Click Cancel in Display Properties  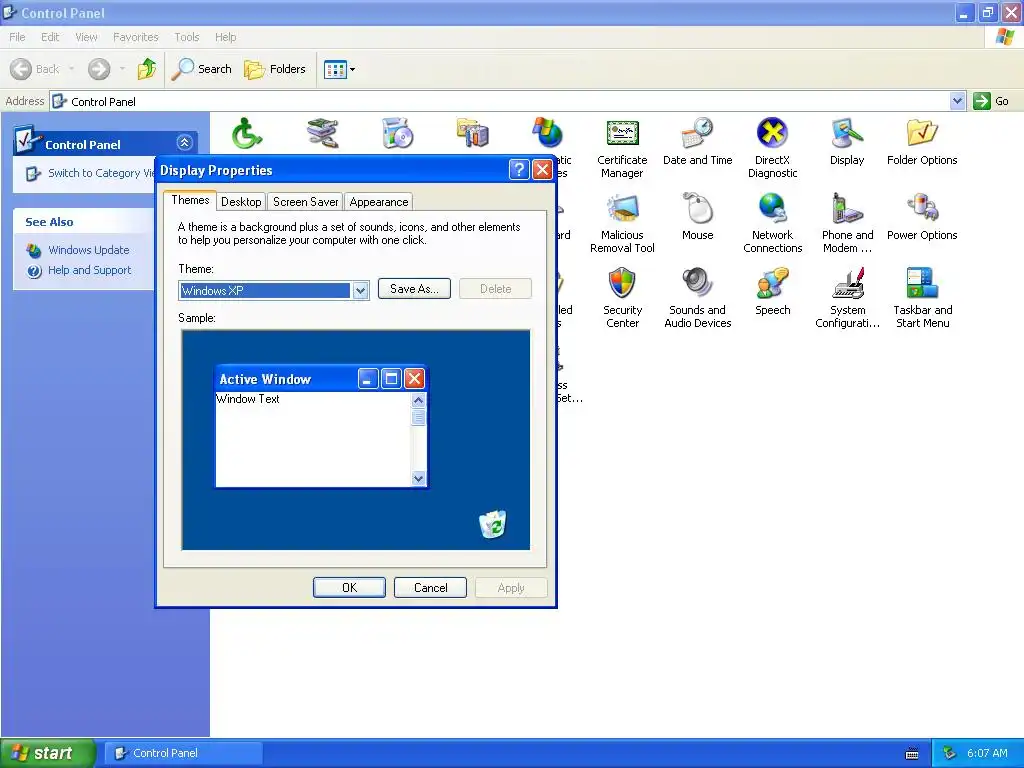[430, 588]
